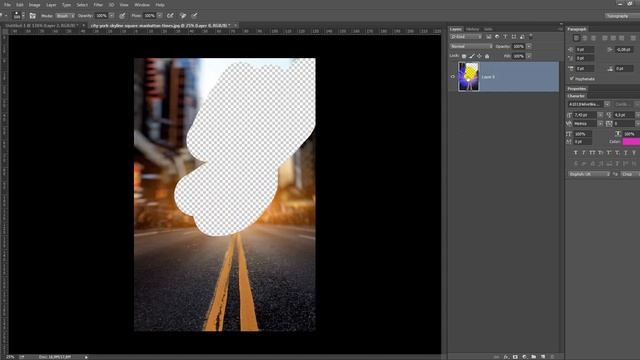Toggle pressure for opacity icon
Viewport: 640px width, 360px height.
click(x=122, y=16)
